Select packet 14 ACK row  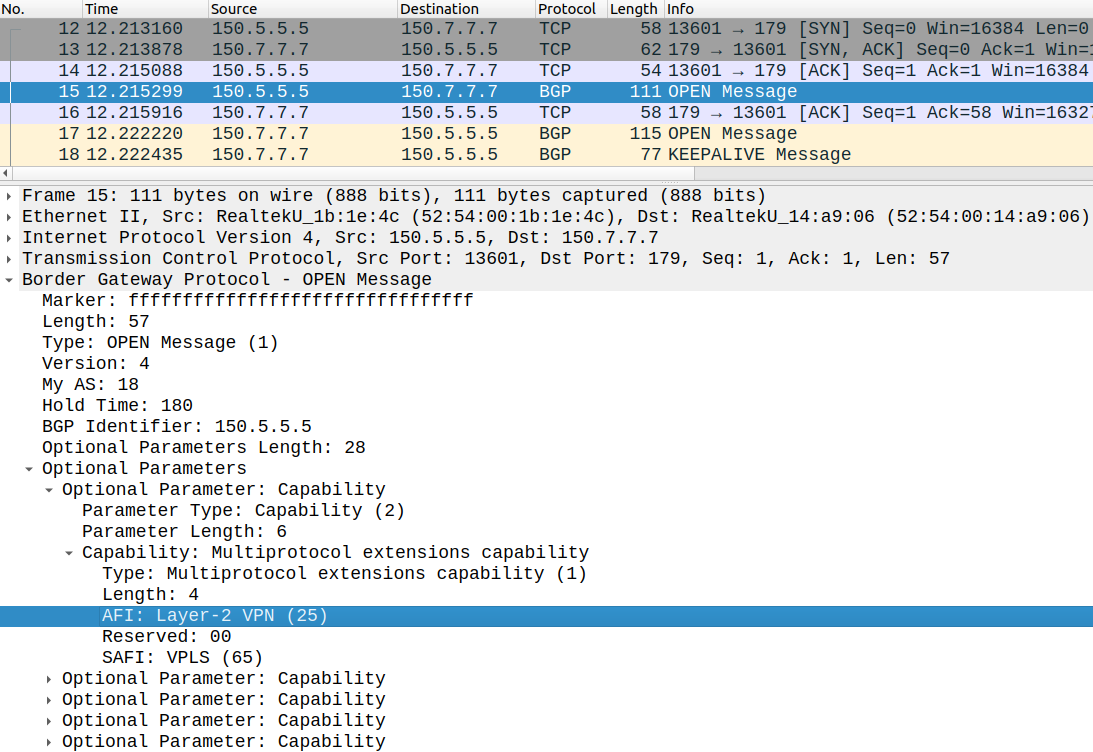(546, 70)
